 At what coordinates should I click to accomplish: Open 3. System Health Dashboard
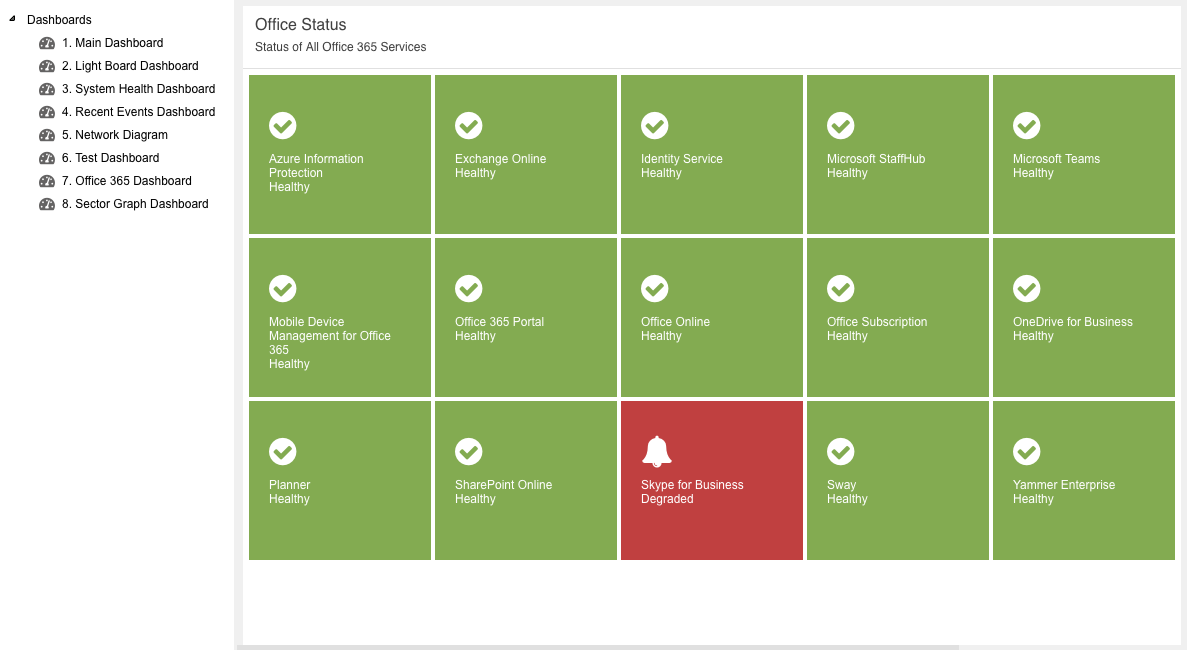[139, 89]
